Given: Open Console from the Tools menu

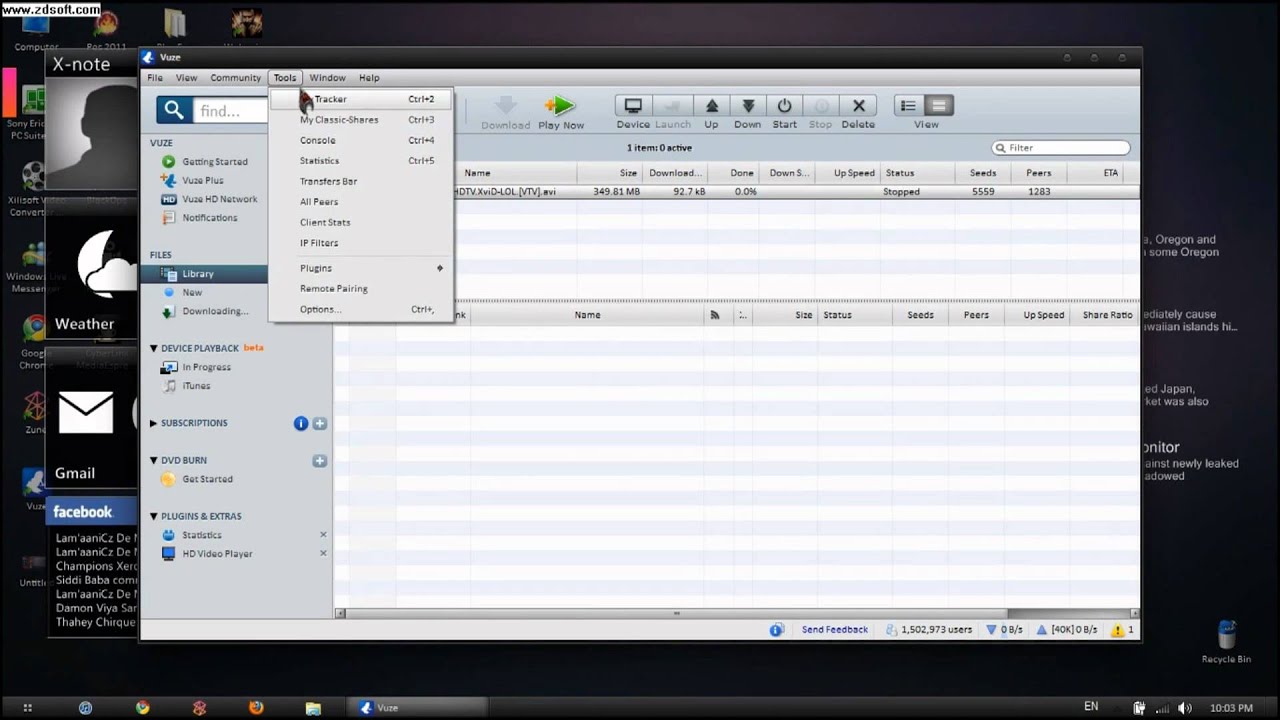Looking at the screenshot, I should (361, 140).
